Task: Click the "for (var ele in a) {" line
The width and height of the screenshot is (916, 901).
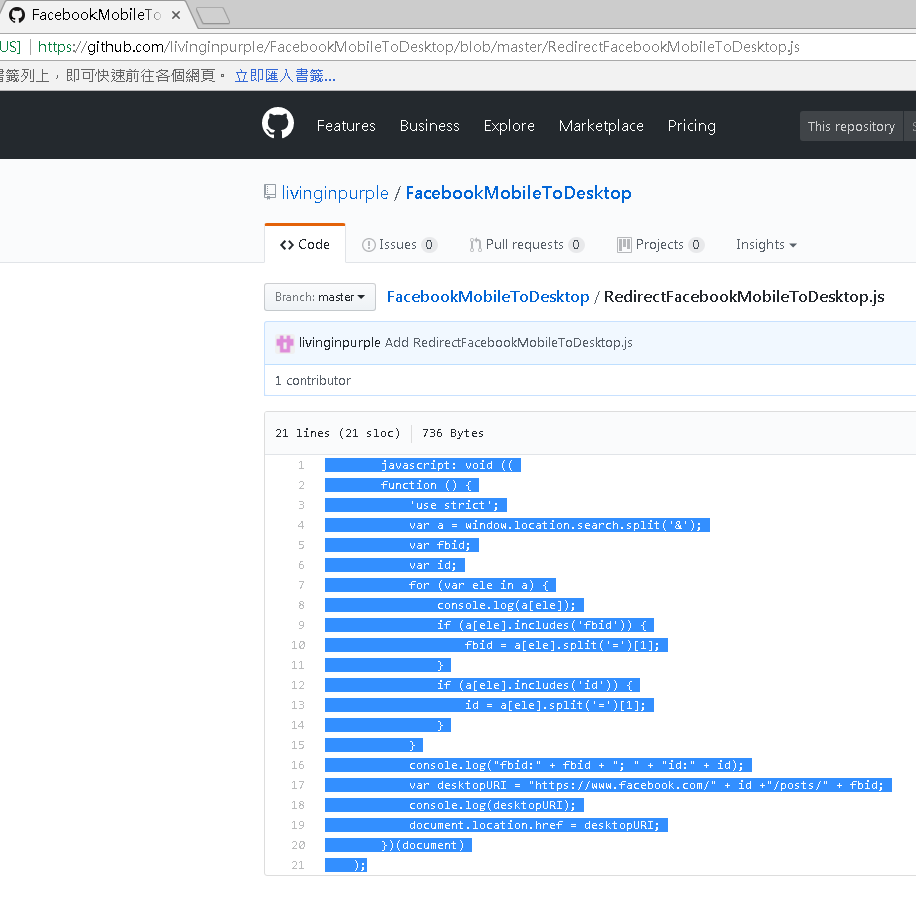Action: tap(478, 585)
